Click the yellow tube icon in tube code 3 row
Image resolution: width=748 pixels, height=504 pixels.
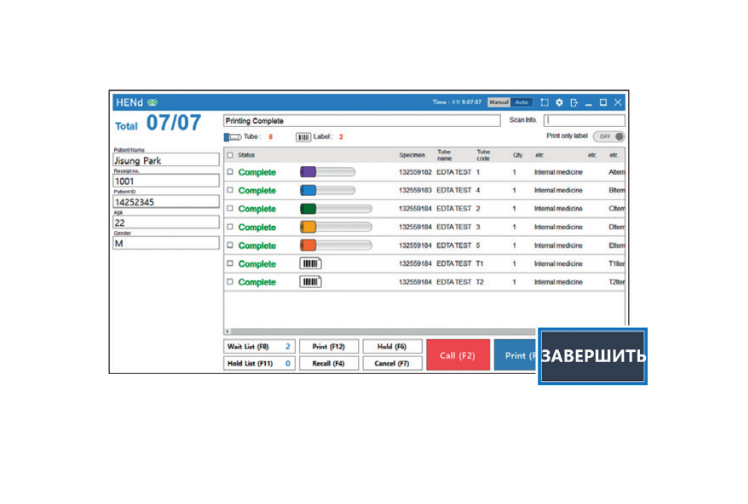point(336,227)
